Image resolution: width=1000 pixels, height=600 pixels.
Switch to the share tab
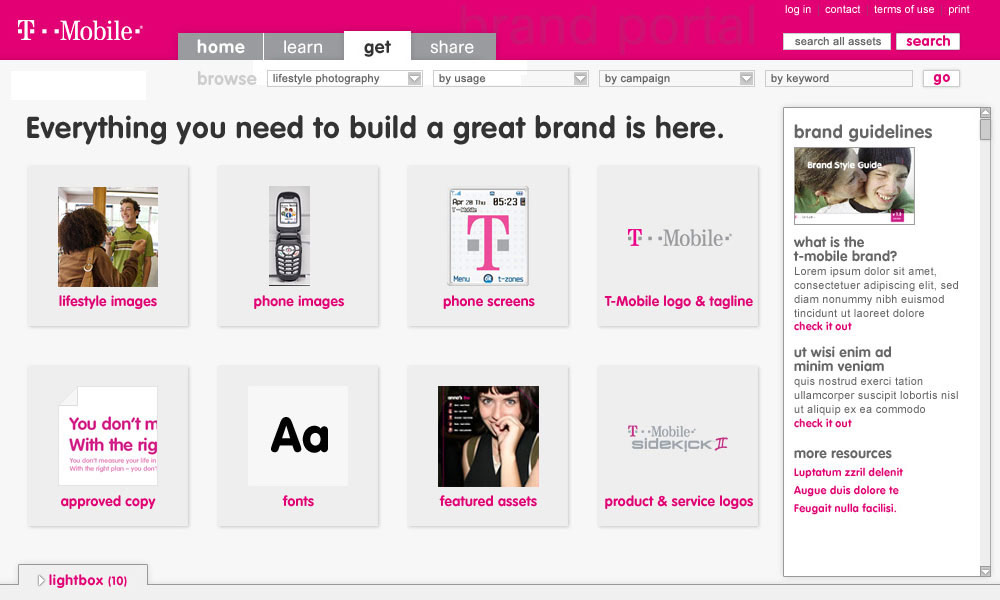click(453, 46)
